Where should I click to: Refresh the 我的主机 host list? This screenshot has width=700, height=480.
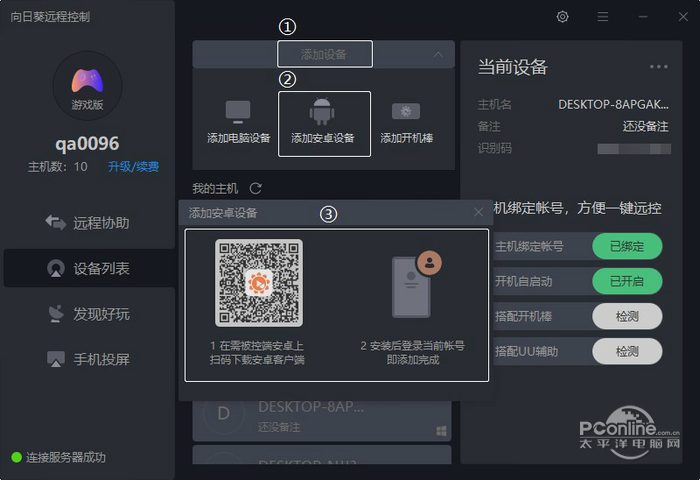tap(255, 188)
